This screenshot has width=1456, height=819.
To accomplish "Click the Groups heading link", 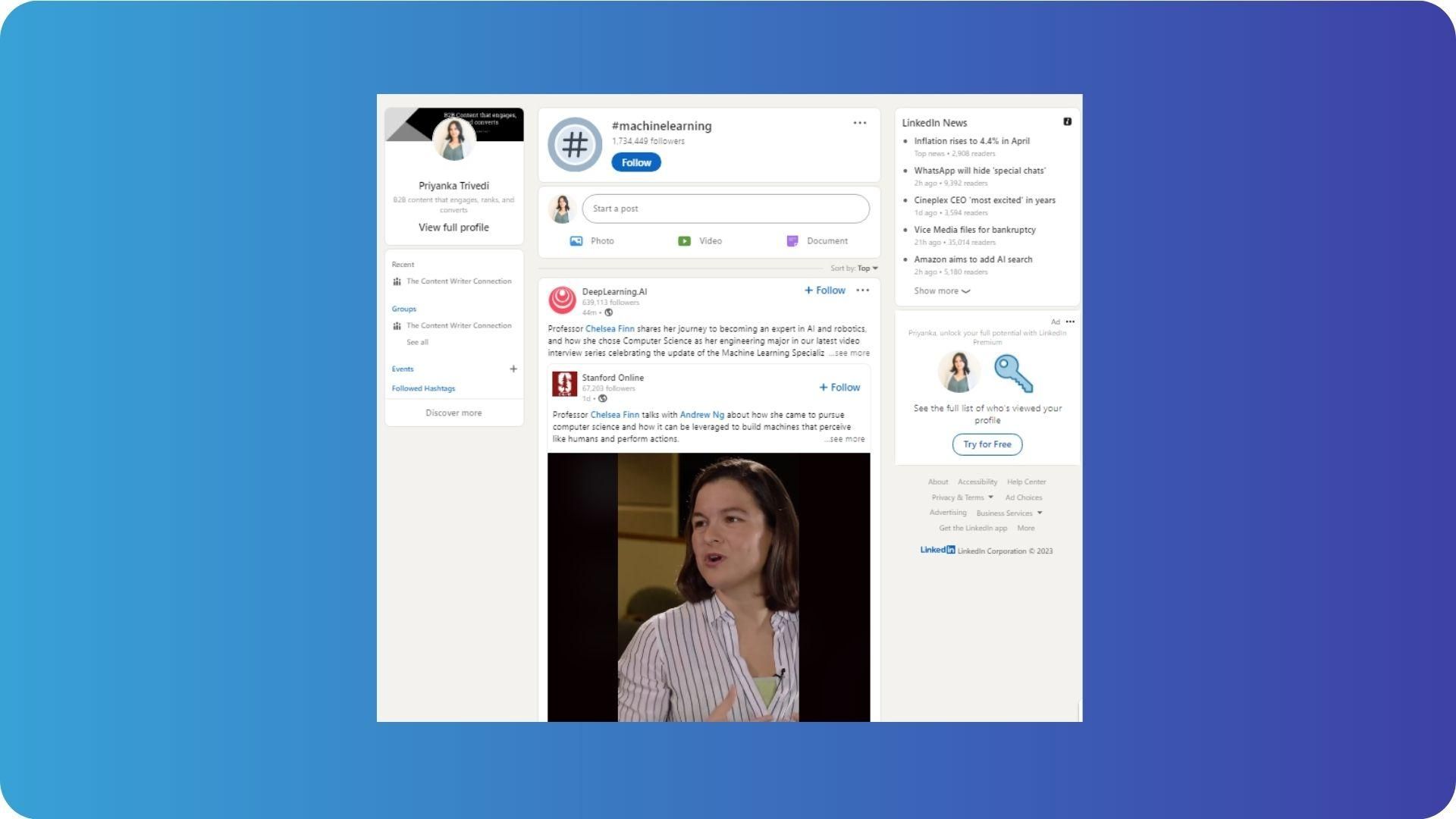I will [404, 309].
